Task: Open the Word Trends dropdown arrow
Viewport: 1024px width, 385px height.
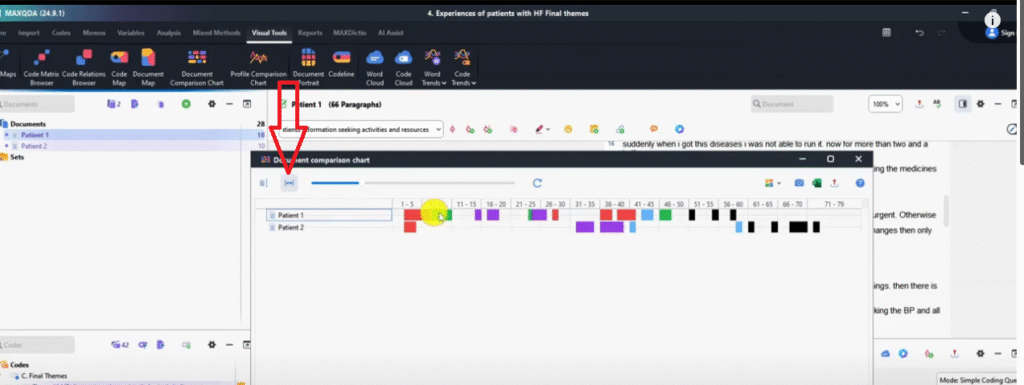Action: point(444,83)
